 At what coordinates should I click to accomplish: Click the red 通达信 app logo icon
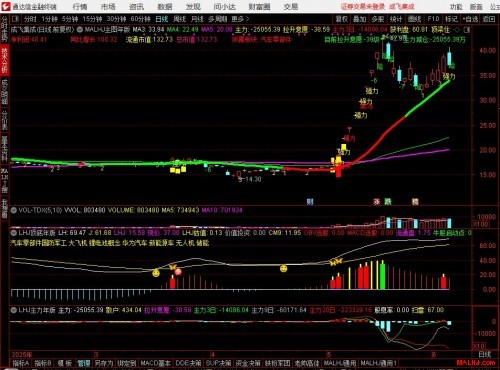coord(6,6)
